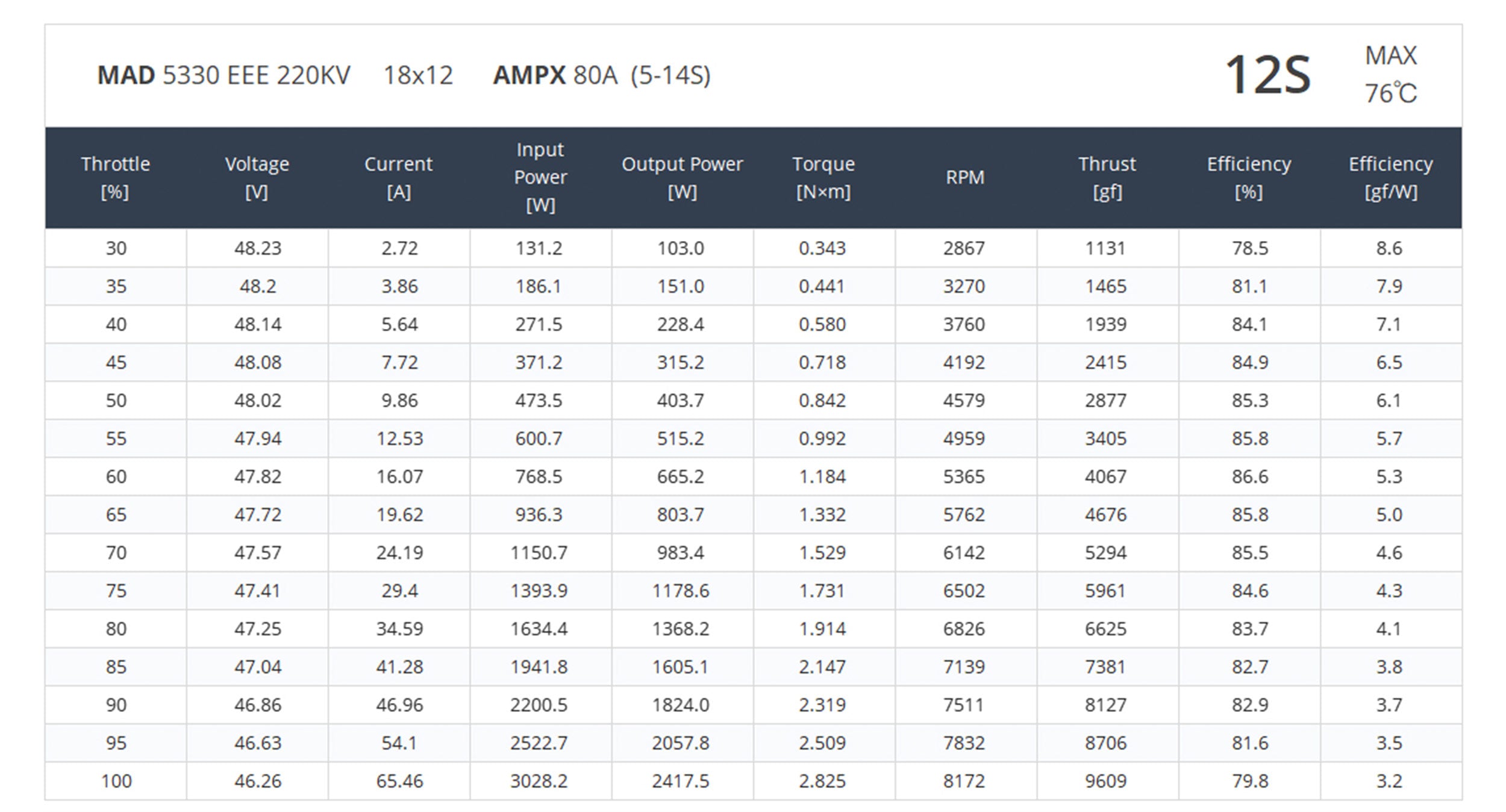Image resolution: width=1506 pixels, height=812 pixels.
Task: Click the 8172 RPM value cell
Action: tap(964, 781)
